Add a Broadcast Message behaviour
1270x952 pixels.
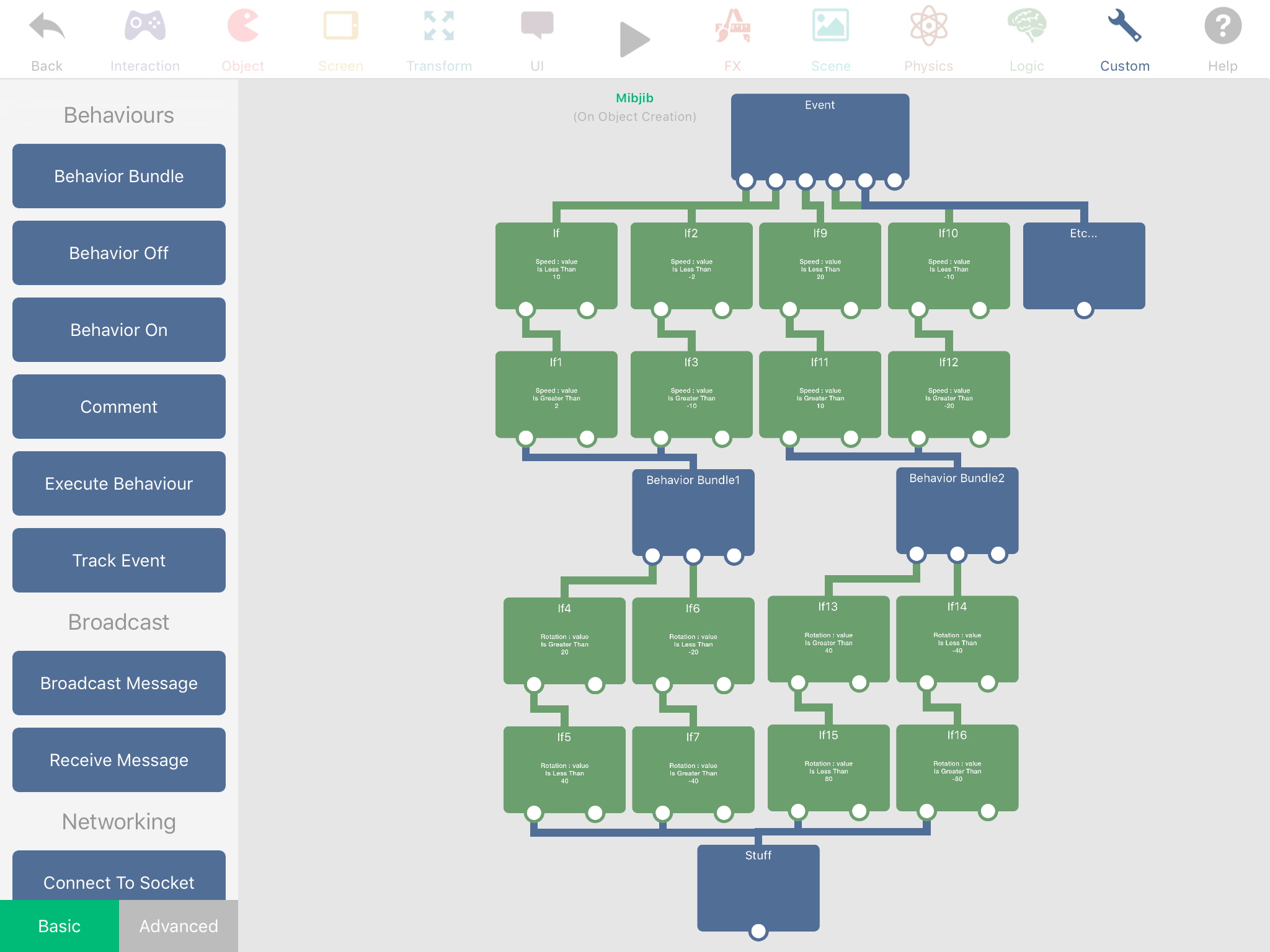(119, 683)
